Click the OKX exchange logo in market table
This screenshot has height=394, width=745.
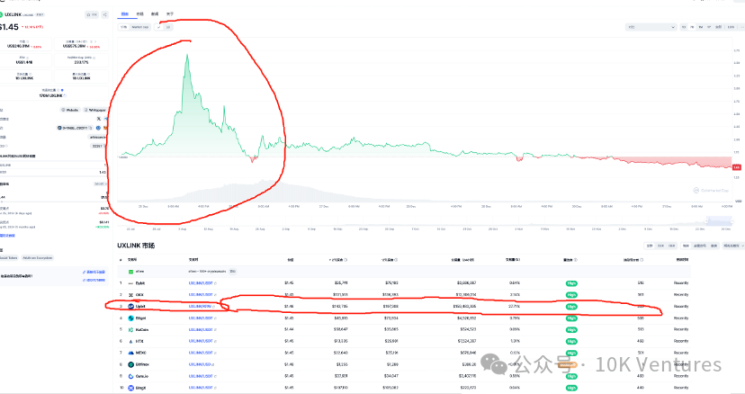coord(131,295)
